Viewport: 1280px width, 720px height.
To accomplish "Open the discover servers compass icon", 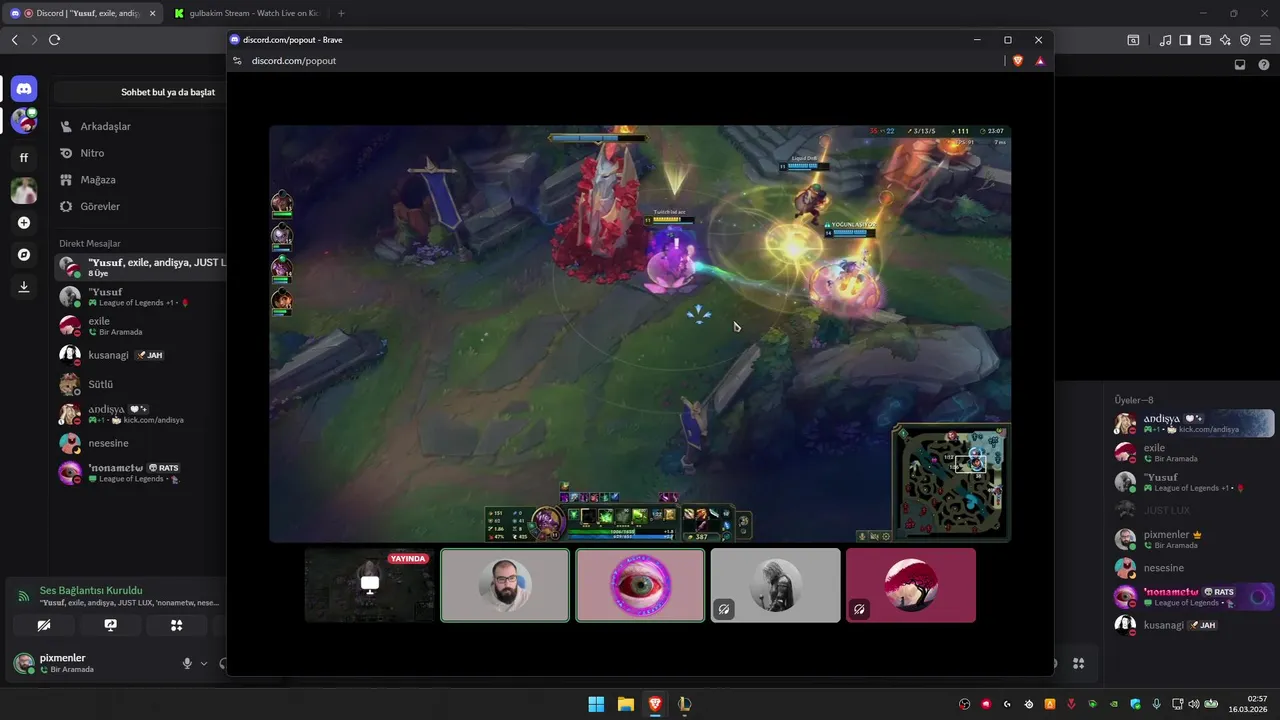I will click(x=24, y=255).
